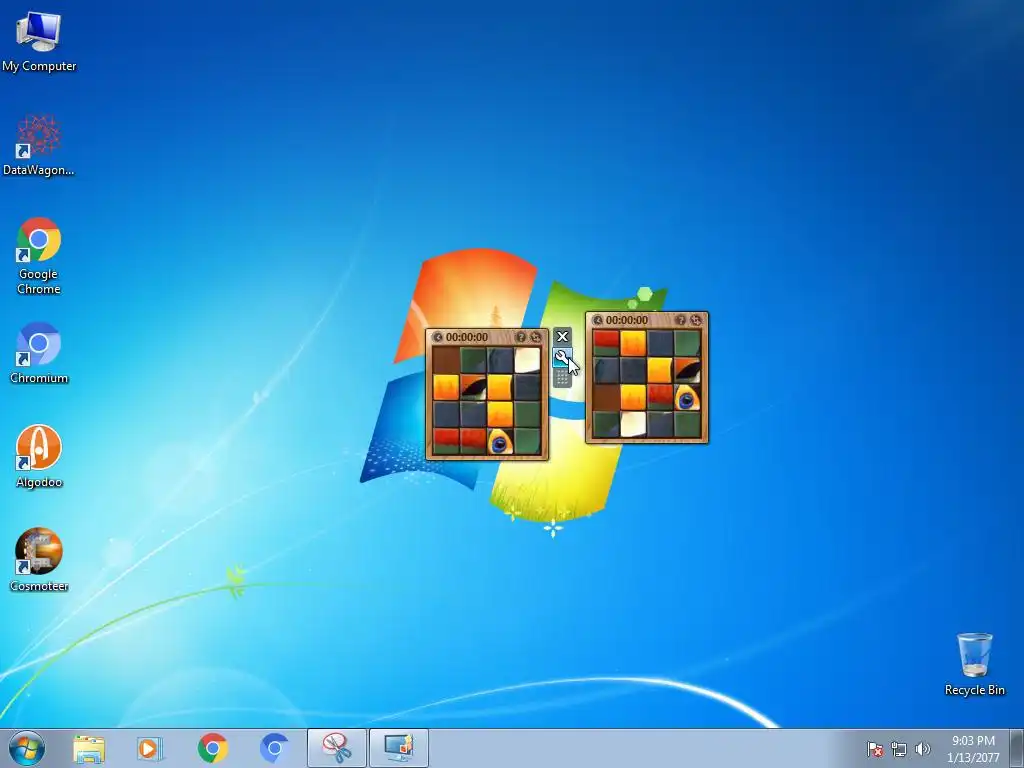Image resolution: width=1024 pixels, height=768 pixels.
Task: Click Show desktop button at taskbar end
Action: [x=1017, y=748]
